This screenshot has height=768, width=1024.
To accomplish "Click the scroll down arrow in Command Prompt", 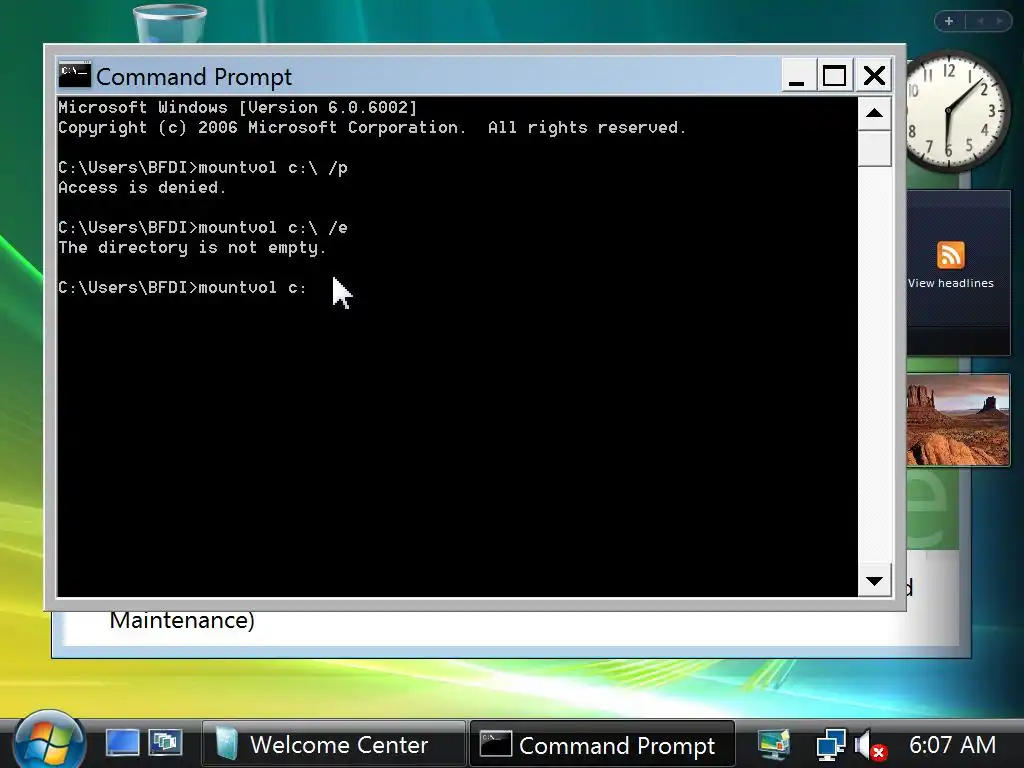I will click(874, 580).
